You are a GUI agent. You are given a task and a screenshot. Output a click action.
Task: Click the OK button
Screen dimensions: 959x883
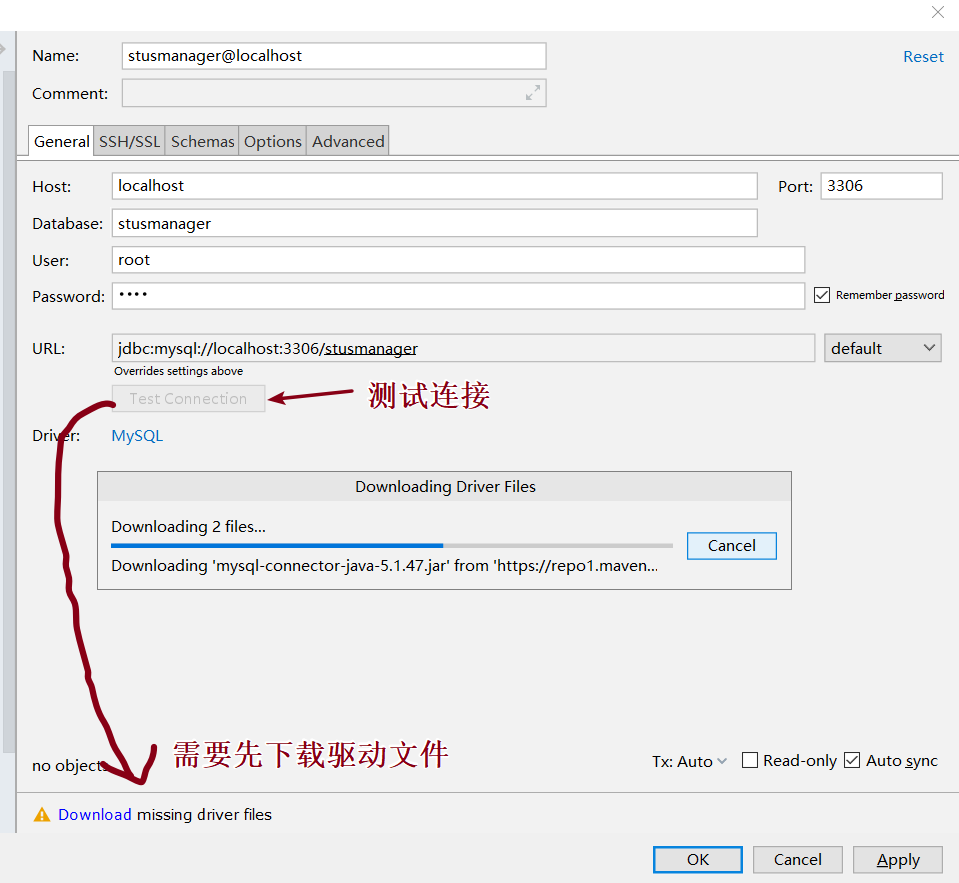click(697, 860)
